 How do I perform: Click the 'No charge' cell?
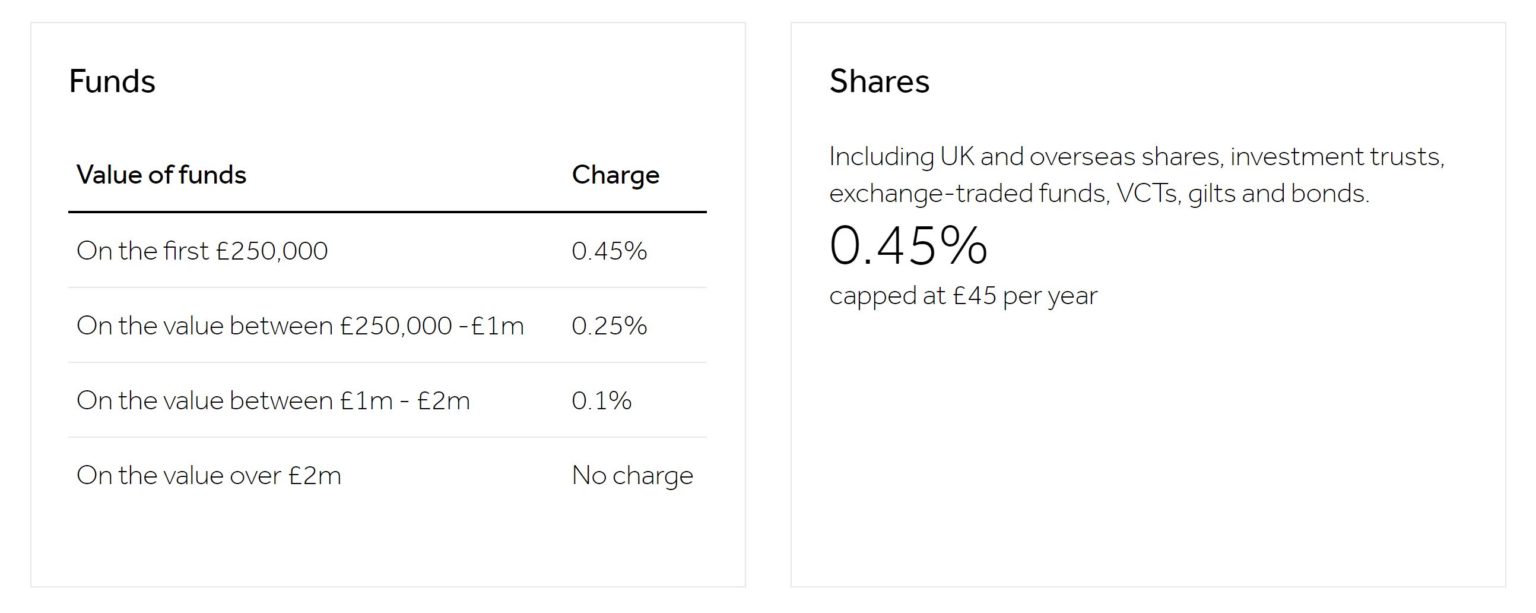tap(632, 475)
